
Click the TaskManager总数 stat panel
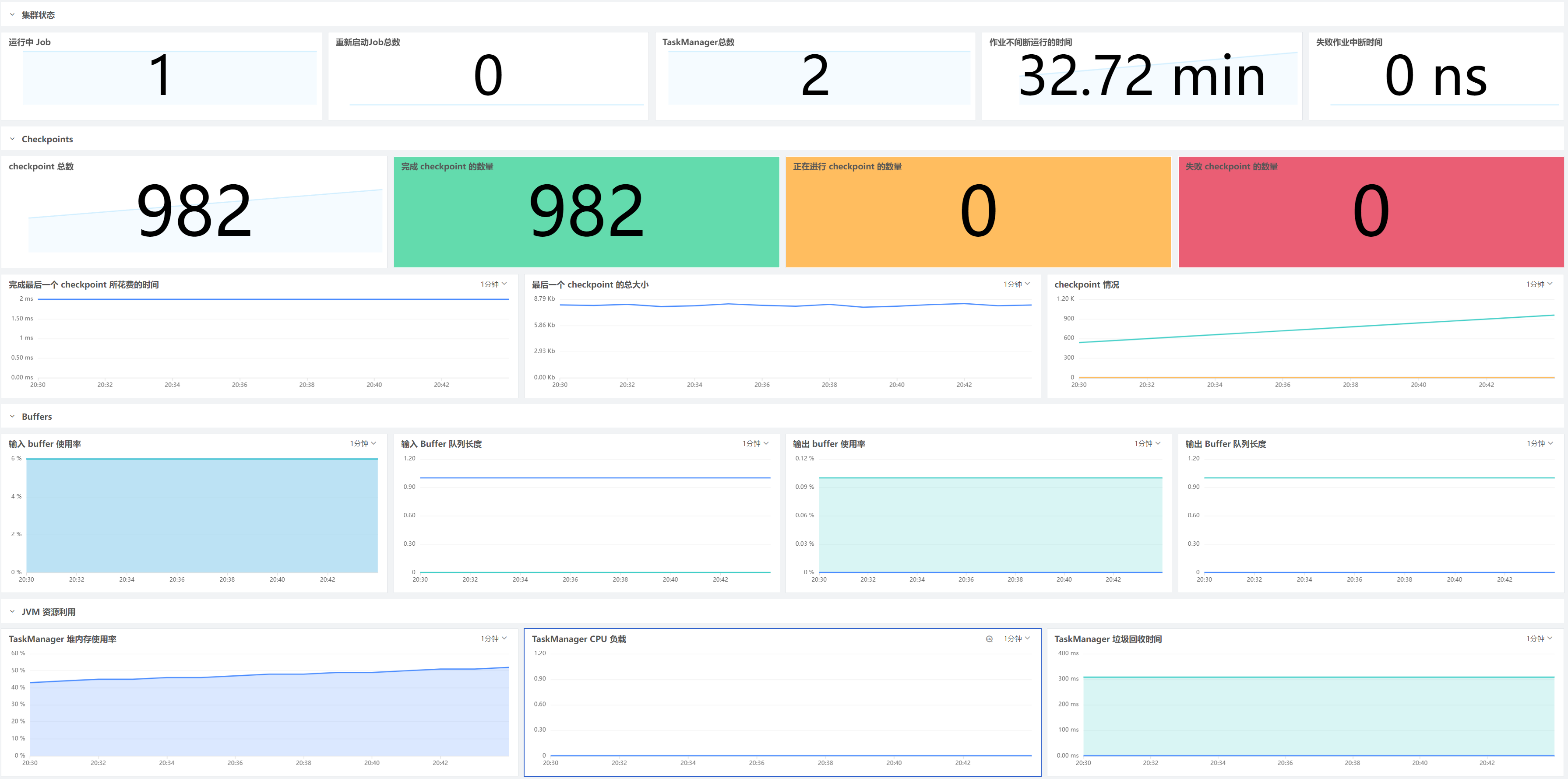[x=815, y=76]
